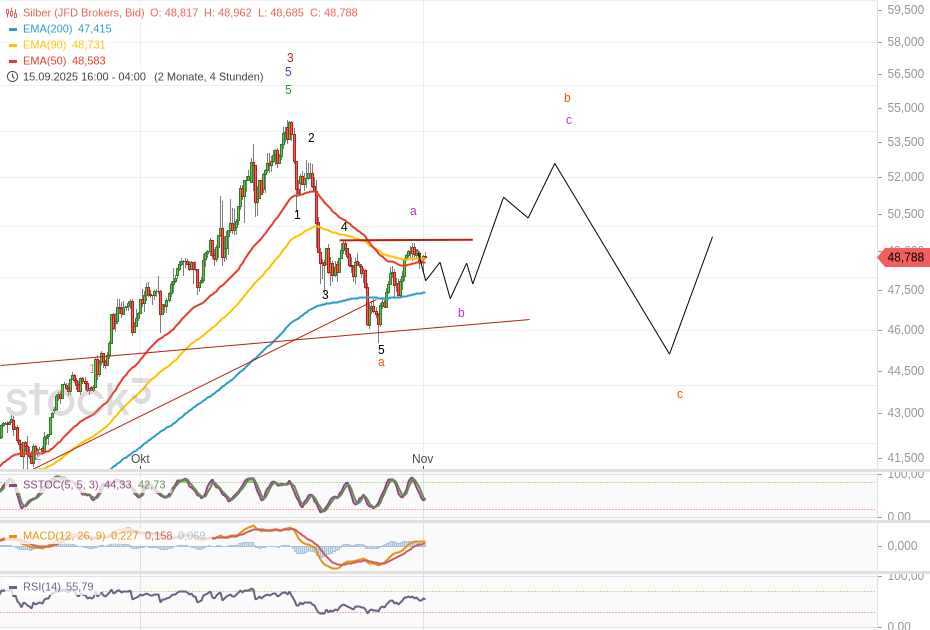Click the Silber (JFD Brokers, Bid) title
The height and width of the screenshot is (630, 930).
pyautogui.click(x=83, y=13)
